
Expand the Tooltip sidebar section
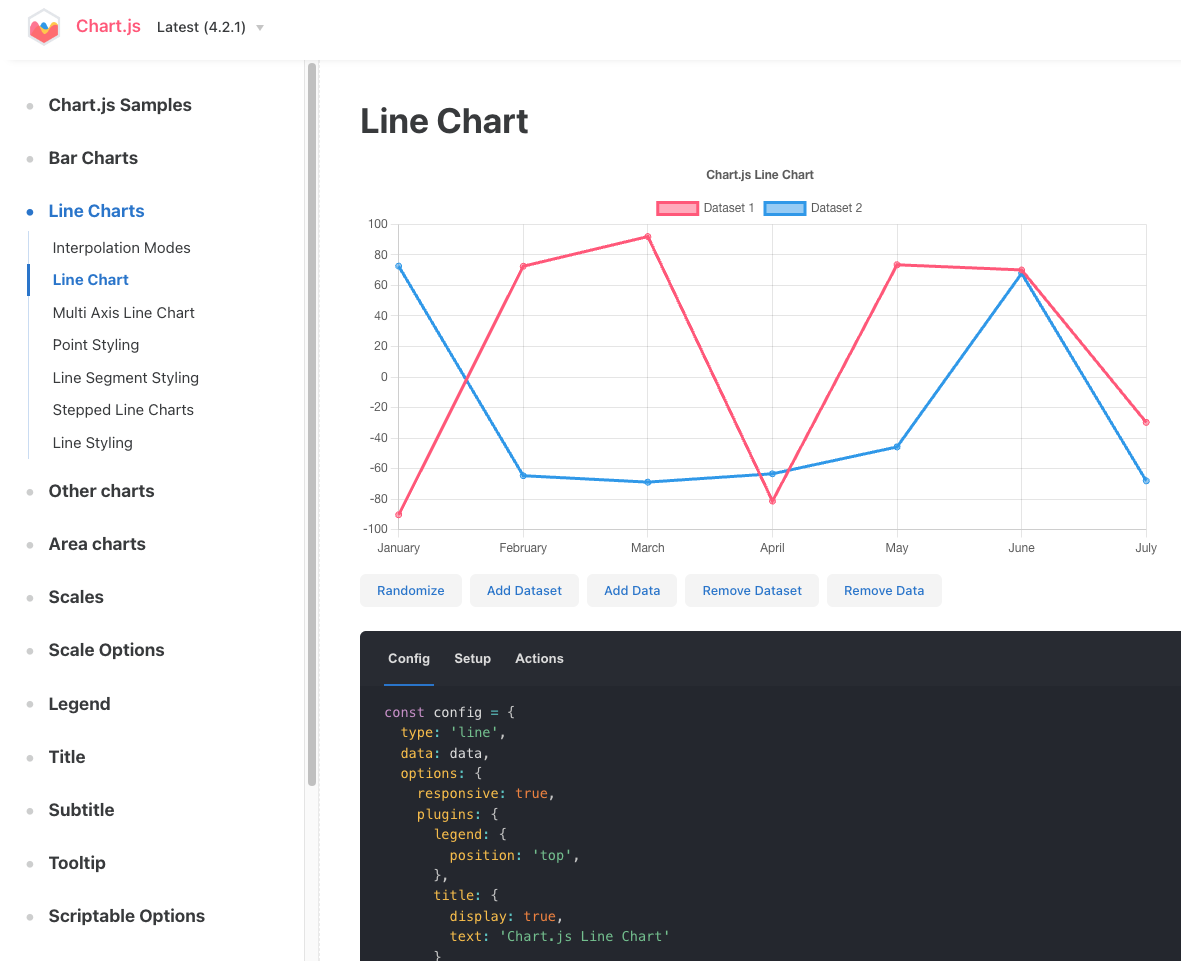77,863
